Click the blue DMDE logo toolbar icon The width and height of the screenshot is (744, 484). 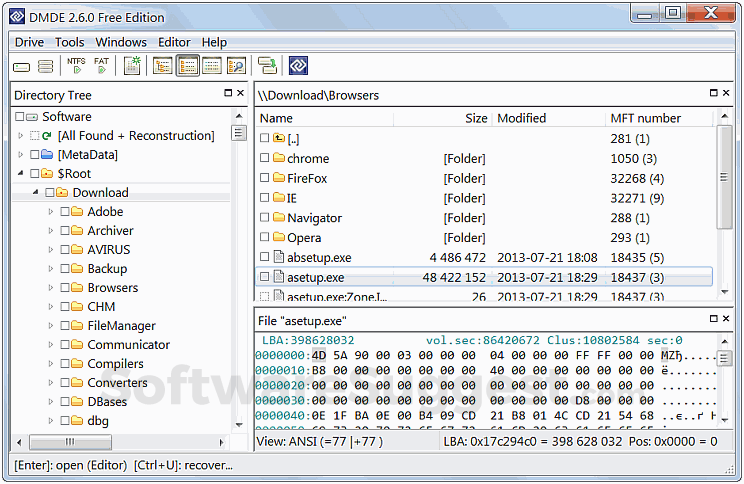(298, 66)
